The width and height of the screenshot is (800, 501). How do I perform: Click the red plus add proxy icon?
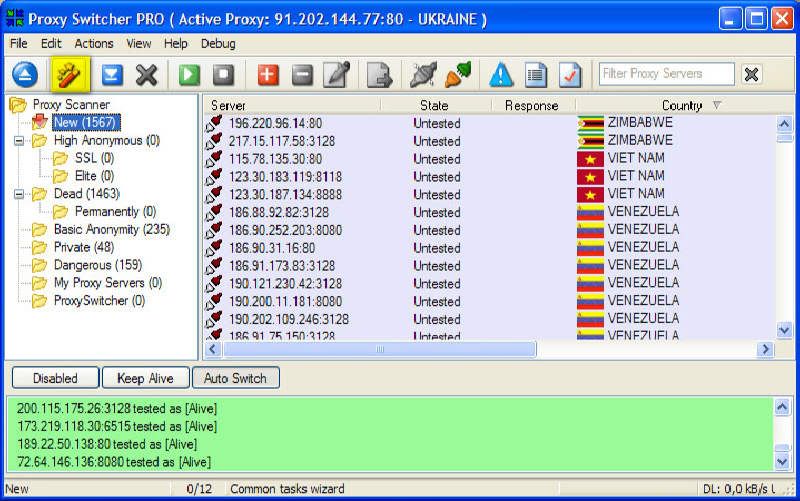(268, 75)
